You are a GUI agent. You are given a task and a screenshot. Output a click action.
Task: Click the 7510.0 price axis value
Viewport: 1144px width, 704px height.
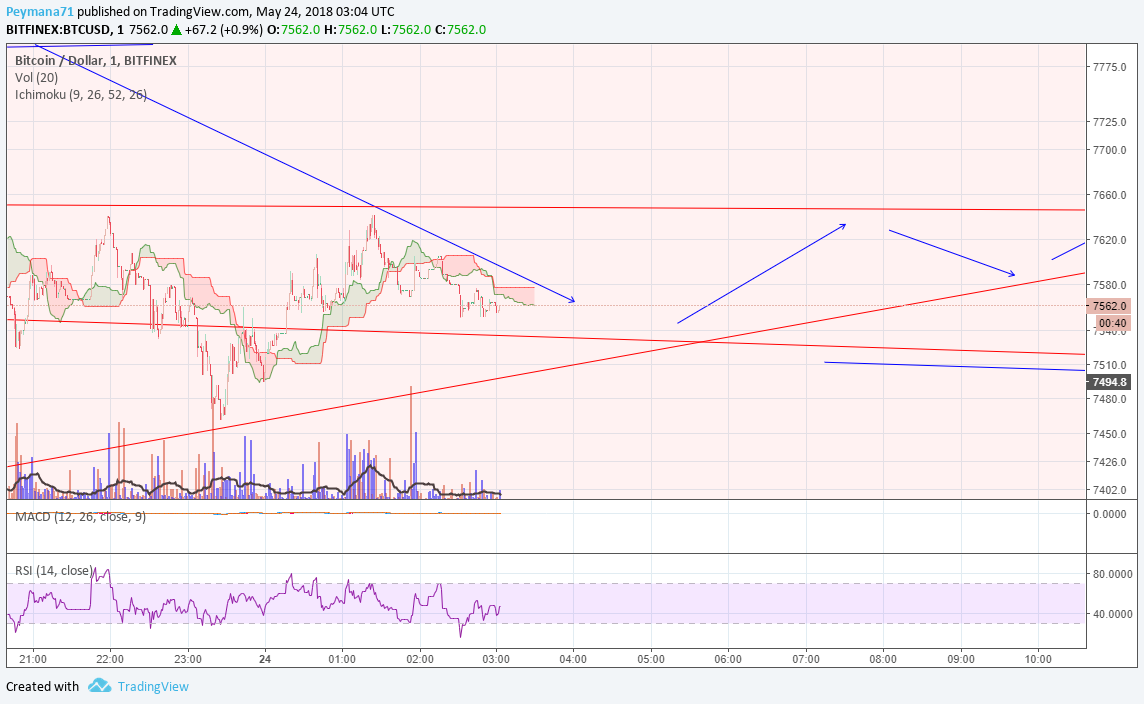tap(1109, 365)
